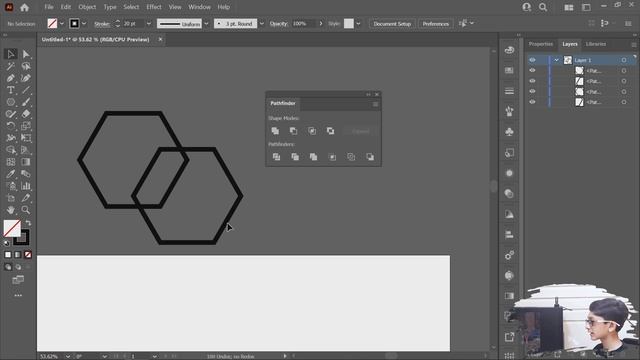This screenshot has width=640, height=360.
Task: Open the Window menu
Action: click(x=200, y=7)
